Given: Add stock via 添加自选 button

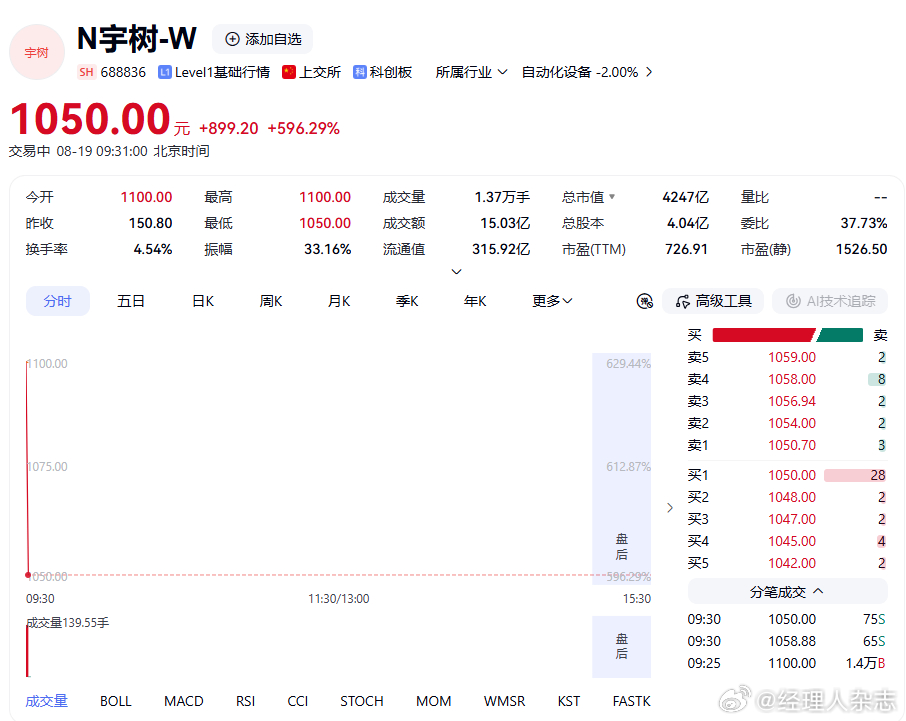Looking at the screenshot, I should [x=263, y=39].
